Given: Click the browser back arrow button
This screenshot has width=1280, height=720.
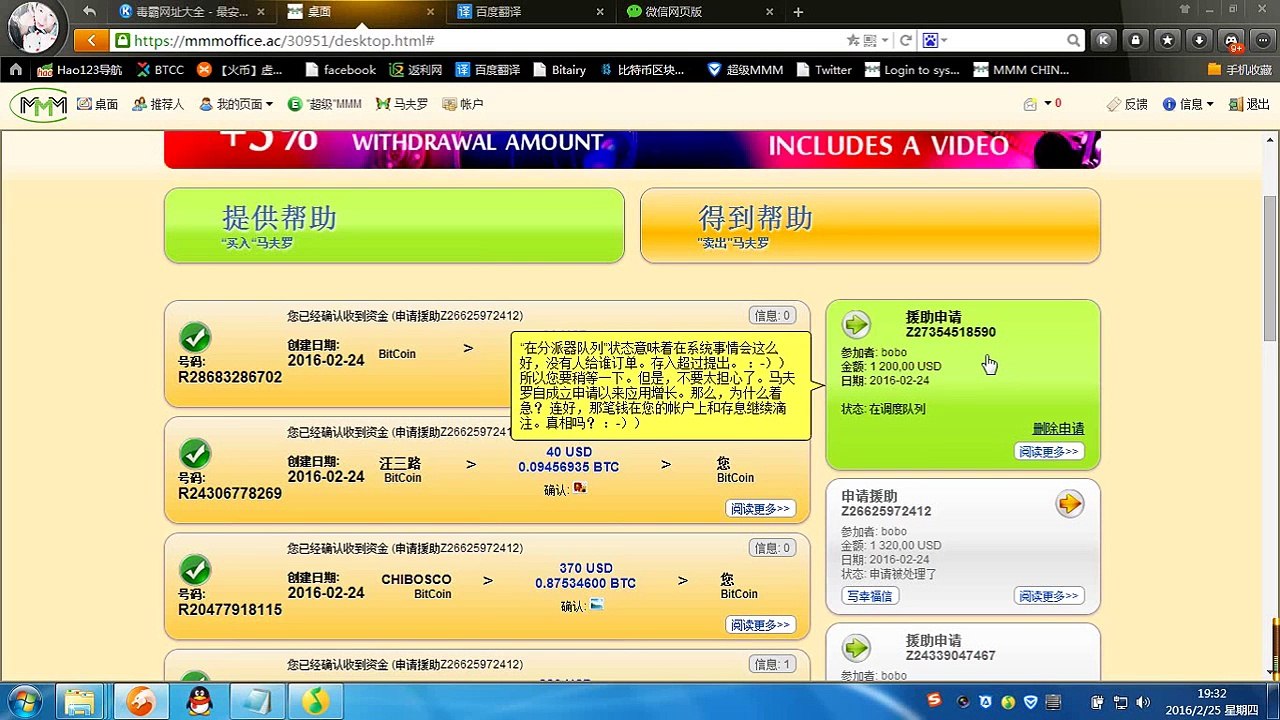Looking at the screenshot, I should tap(90, 12).
